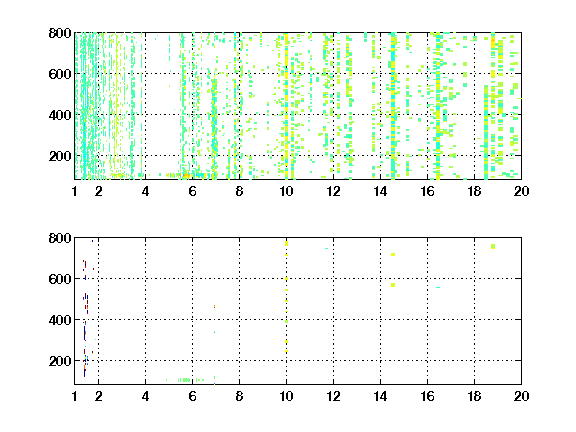Select x-axis label 4 of upper plot
Image resolution: width=576 pixels, height=432 pixels.
pos(145,191)
